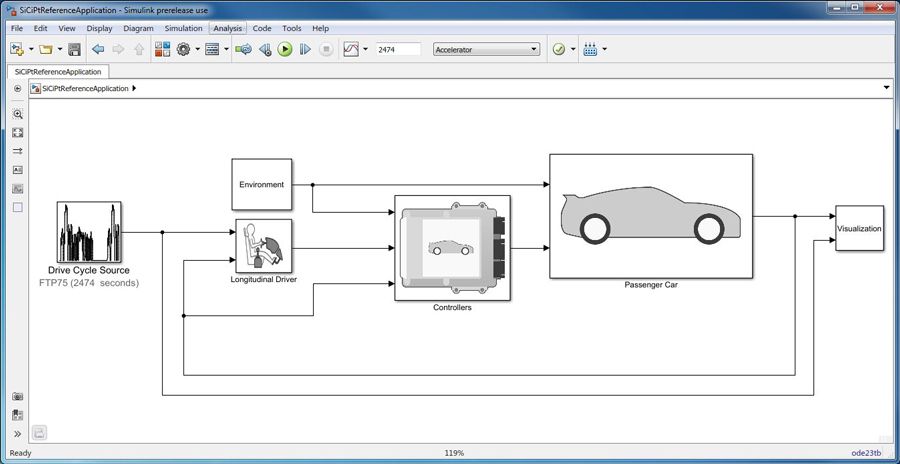Click the Model Configuration gear icon
This screenshot has width=900, height=464.
(x=183, y=49)
